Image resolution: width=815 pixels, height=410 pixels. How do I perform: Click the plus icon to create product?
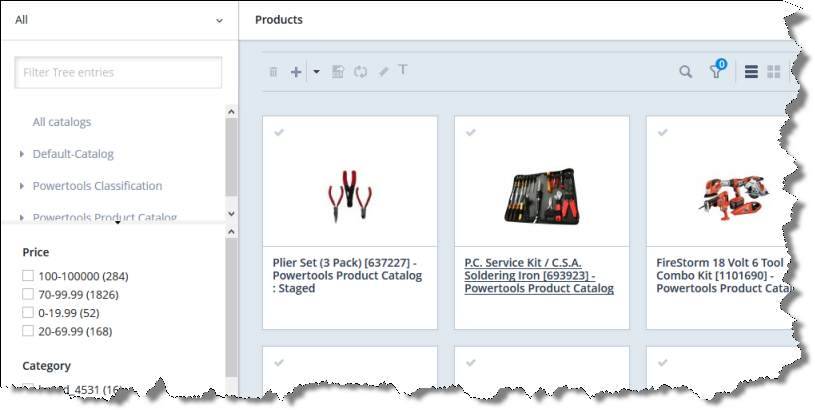(296, 72)
